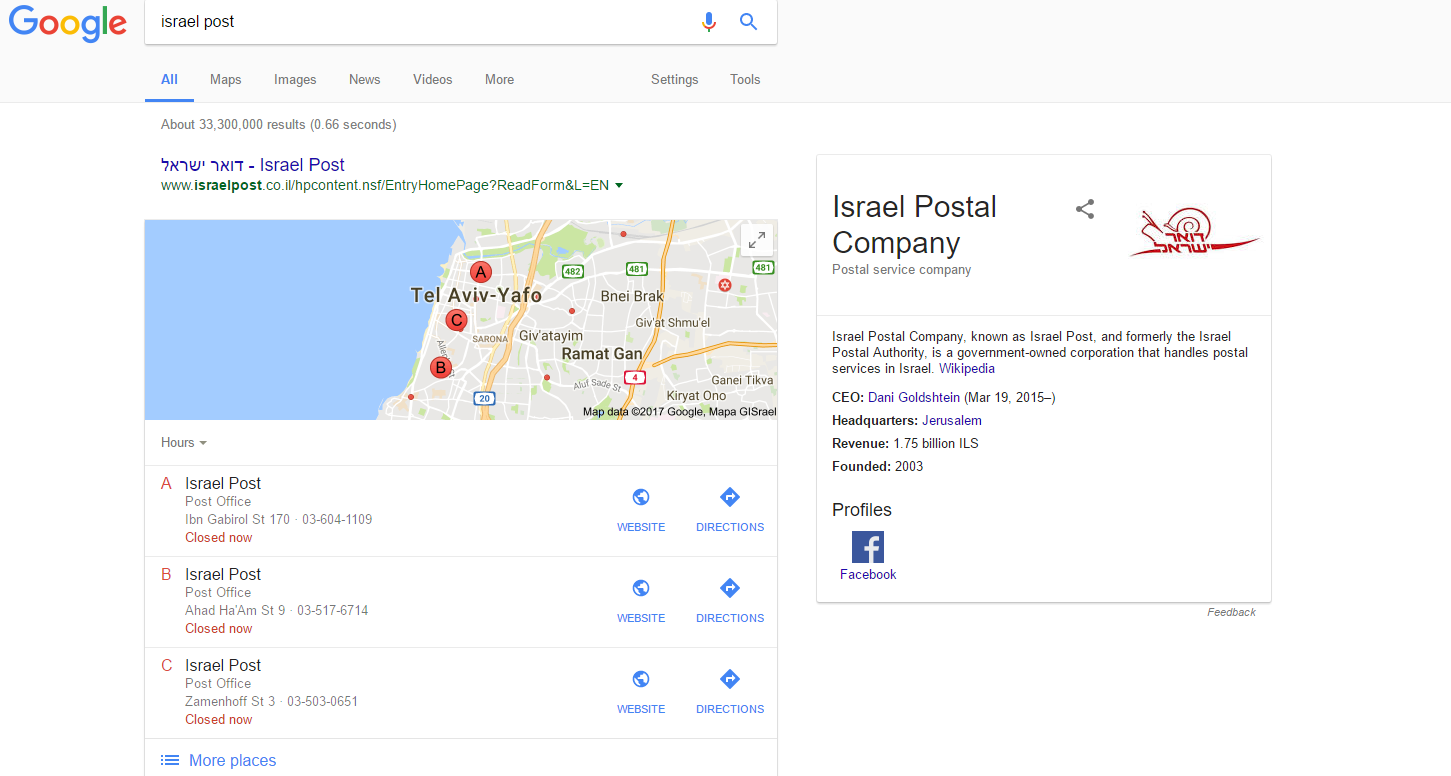1451x776 pixels.
Task: Switch to the Images tab
Action: pos(295,80)
